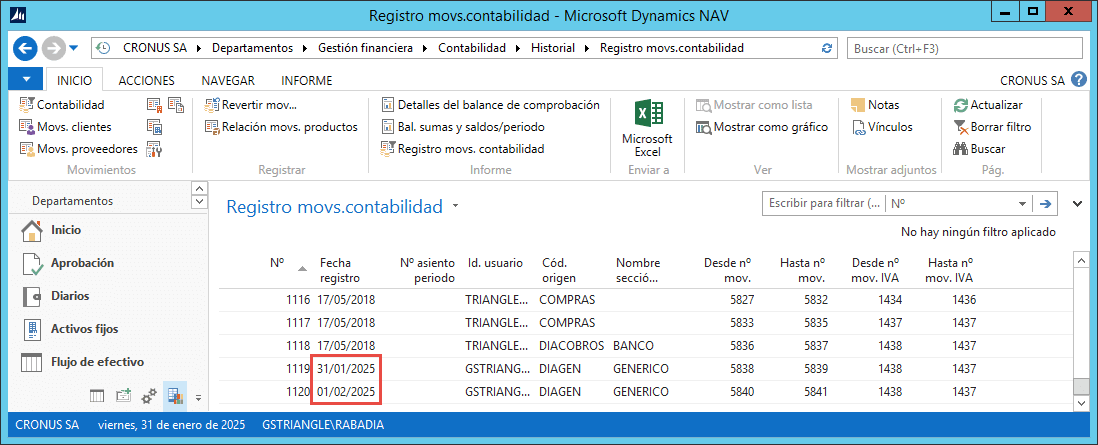Screen dimensions: 1098x445
Task: Click small ledger icon with orange building
Action: tap(154, 105)
